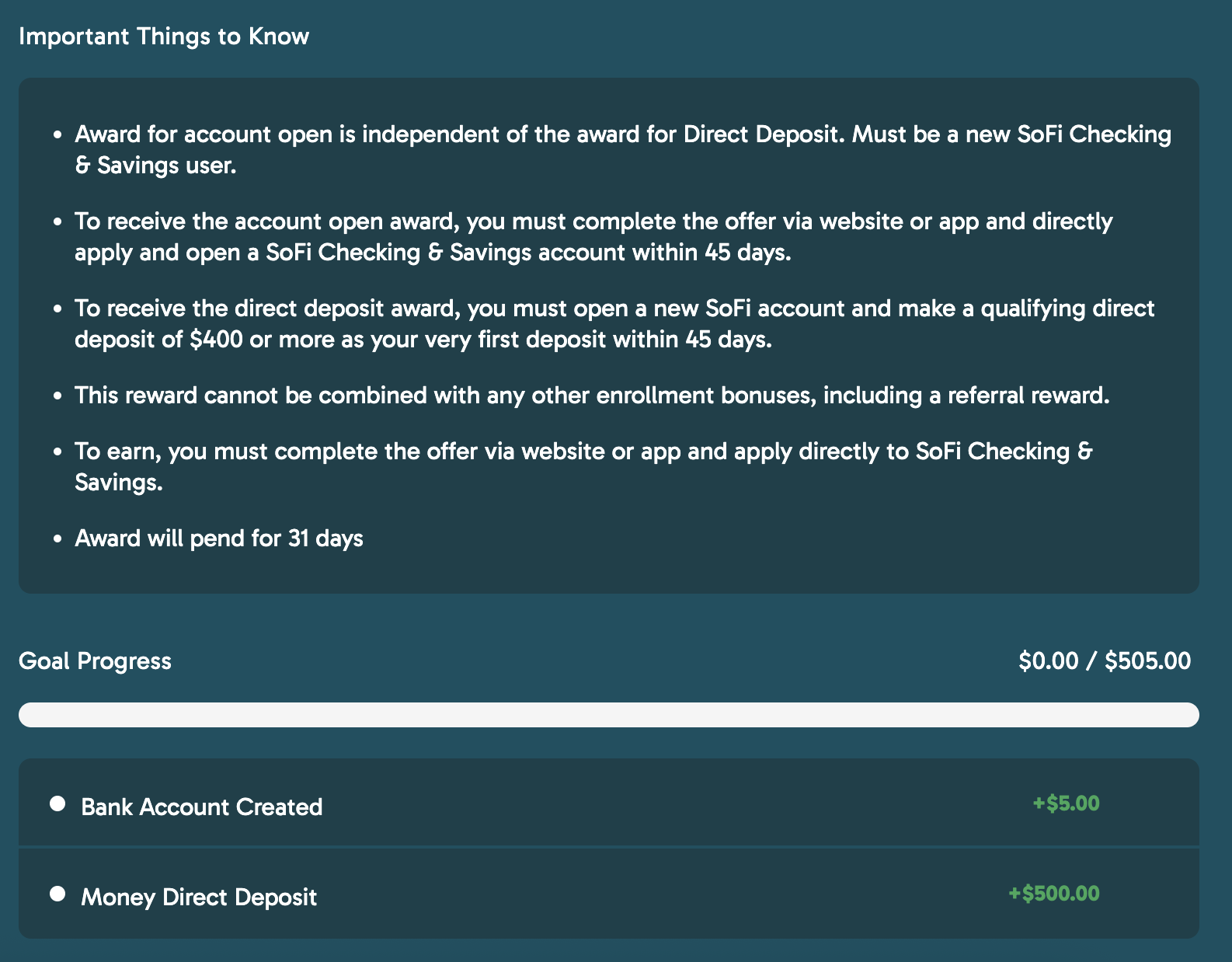This screenshot has height=962, width=1232.
Task: Click the 'Award will pend for 31 days' text
Action: (219, 539)
